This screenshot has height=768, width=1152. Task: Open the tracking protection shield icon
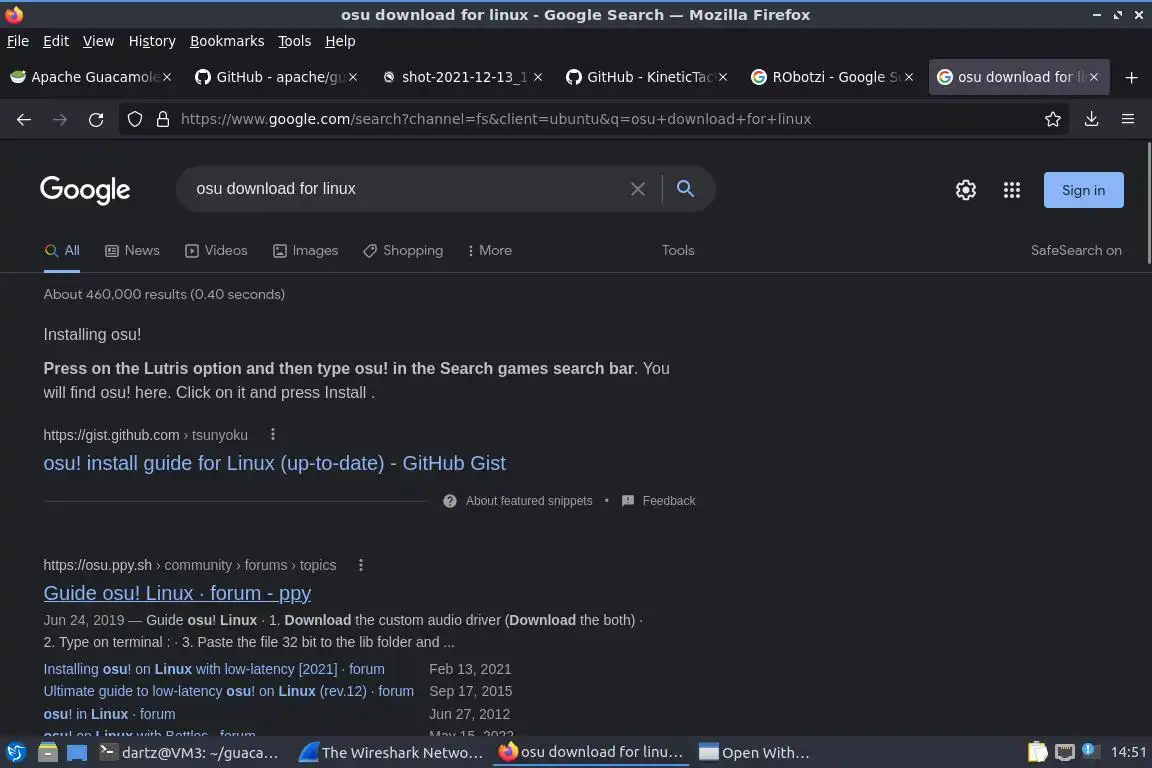tap(134, 119)
